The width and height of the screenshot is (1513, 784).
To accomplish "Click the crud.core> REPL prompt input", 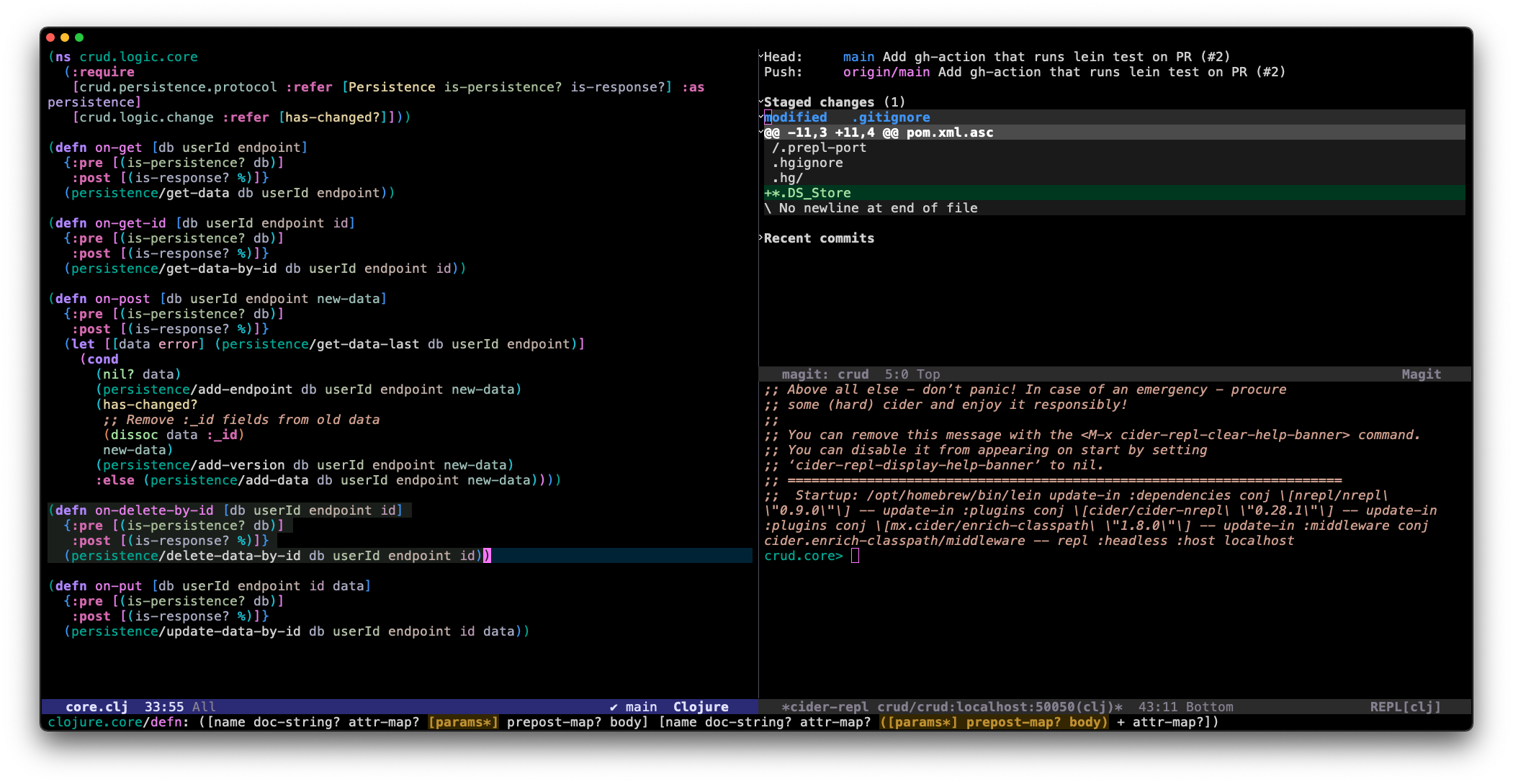I will [x=855, y=555].
